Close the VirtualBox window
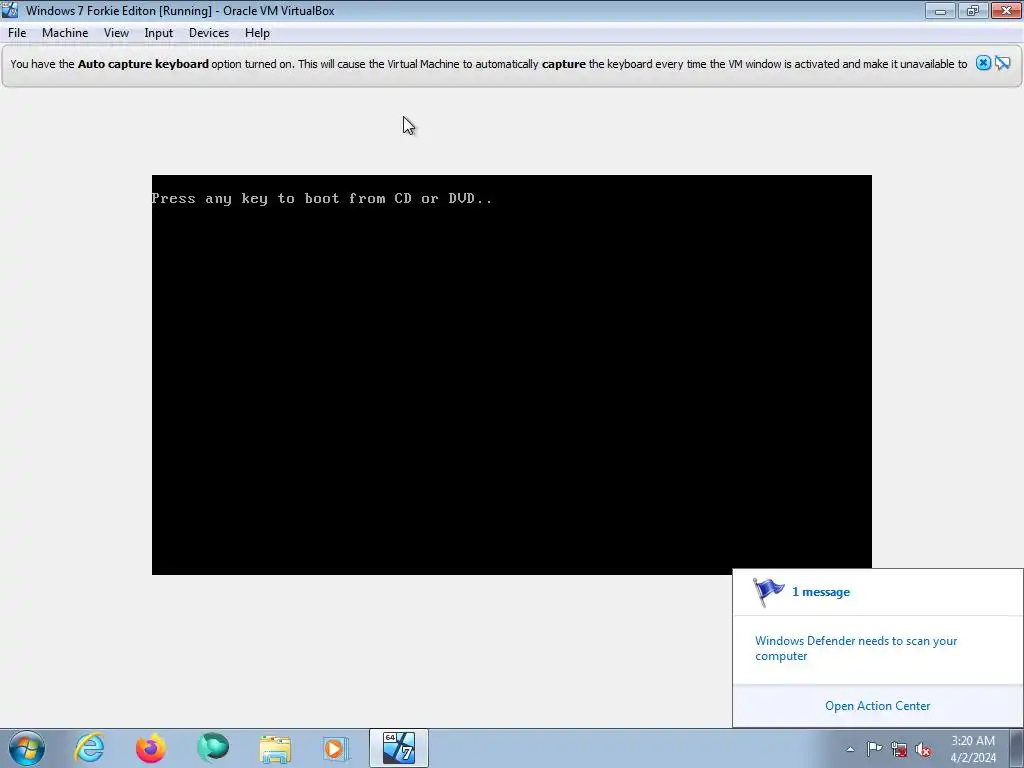Viewport: 1024px width, 768px height. tap(1006, 10)
